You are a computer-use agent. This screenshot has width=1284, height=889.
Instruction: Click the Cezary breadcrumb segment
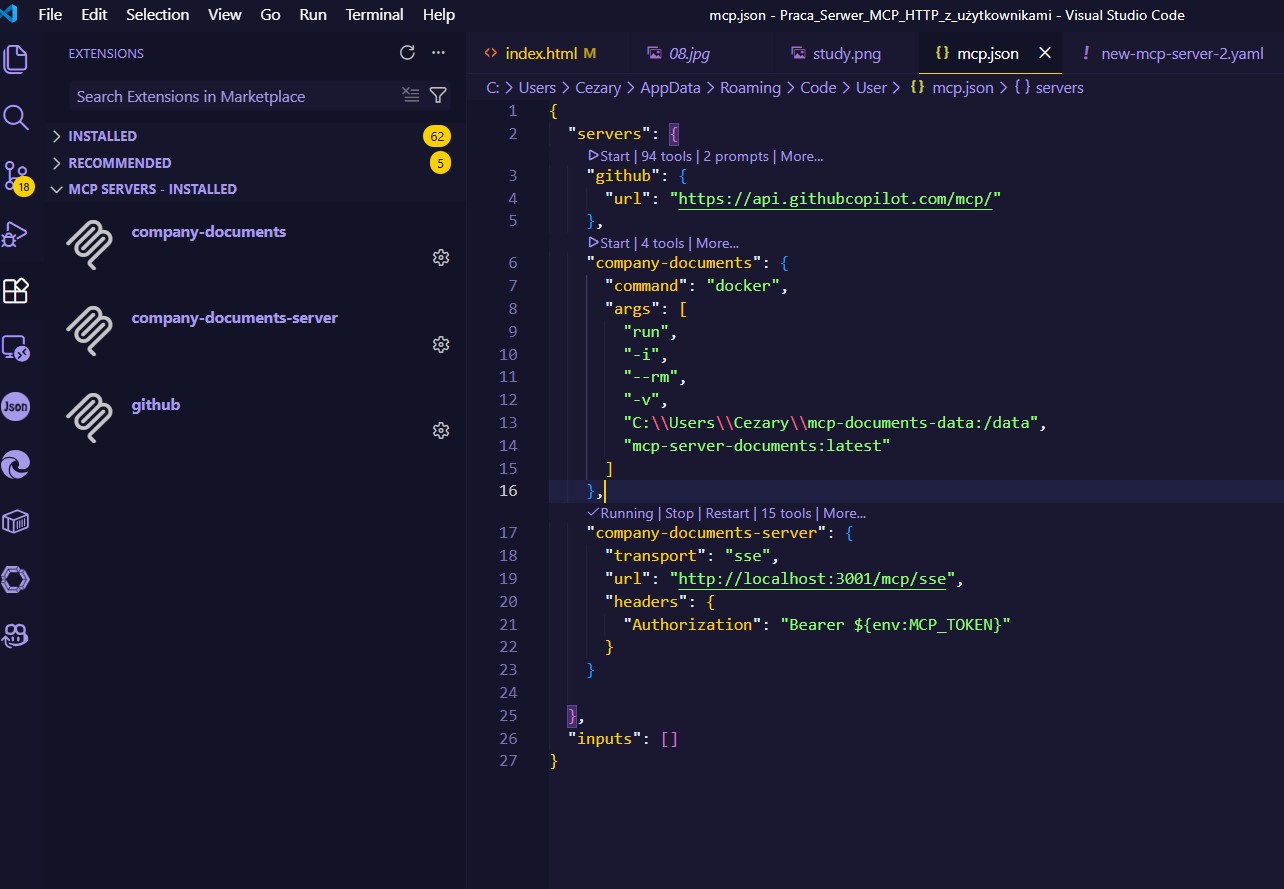[598, 88]
